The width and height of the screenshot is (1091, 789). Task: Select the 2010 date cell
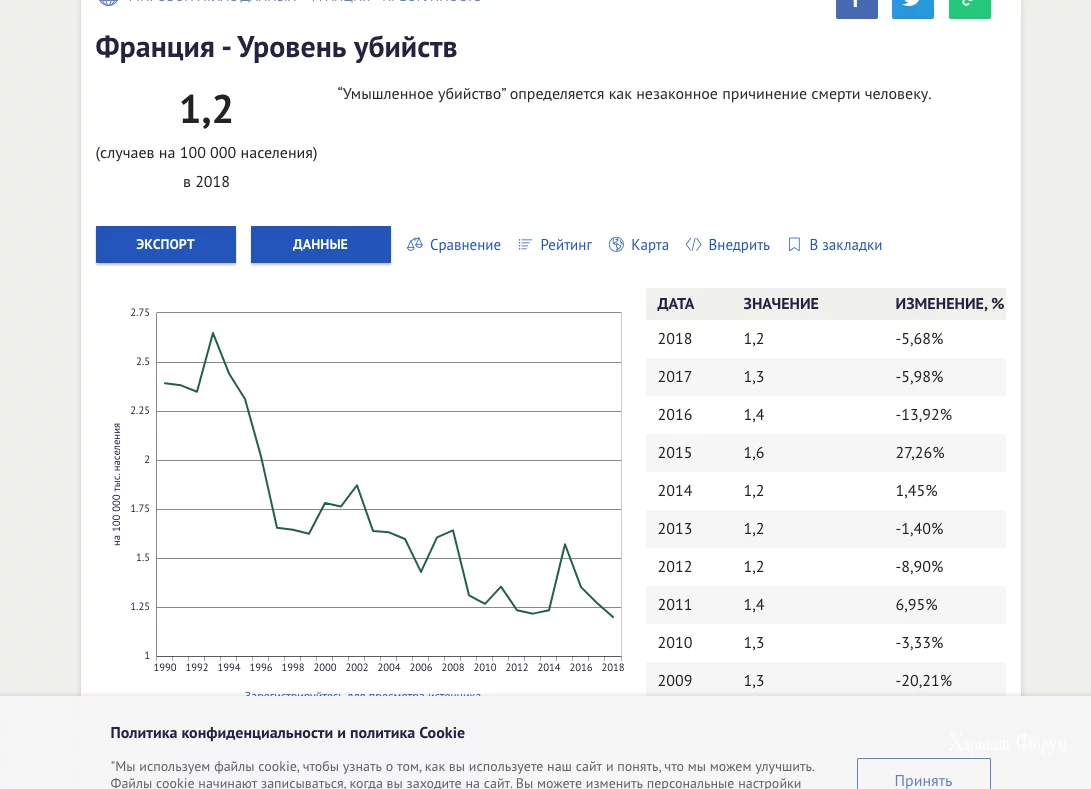tap(675, 643)
